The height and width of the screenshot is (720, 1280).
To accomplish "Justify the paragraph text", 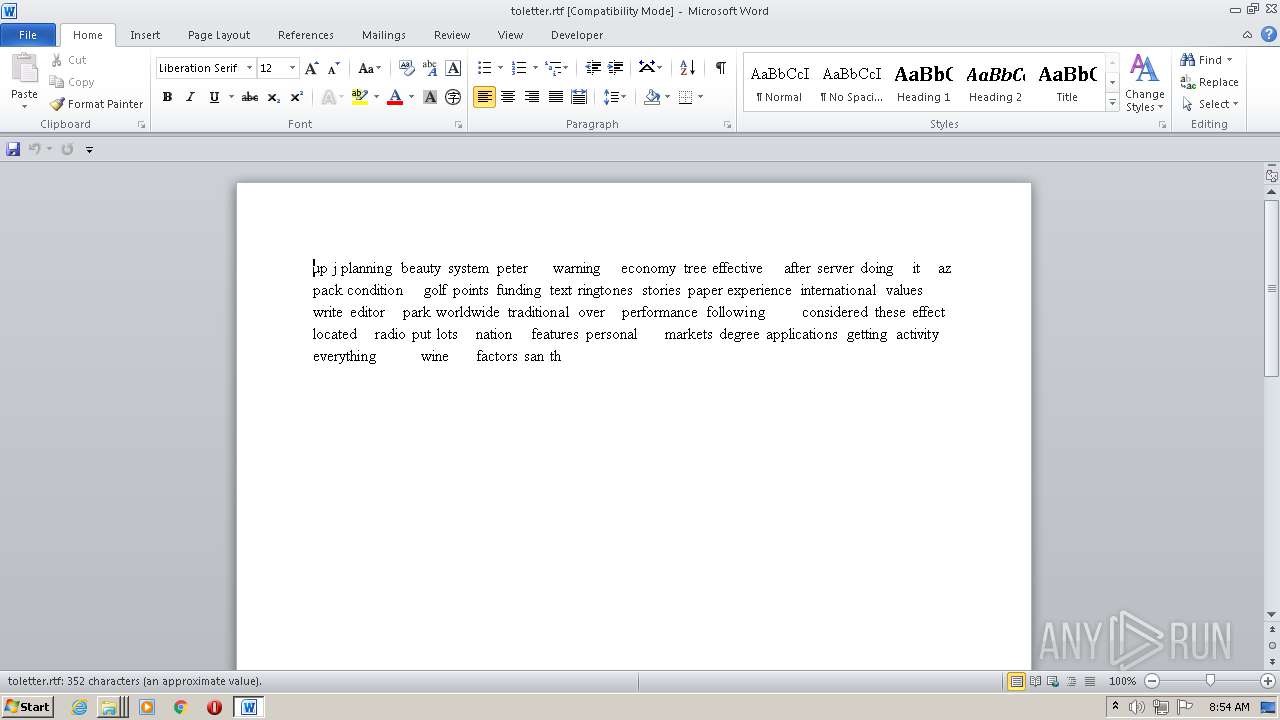I will [555, 97].
